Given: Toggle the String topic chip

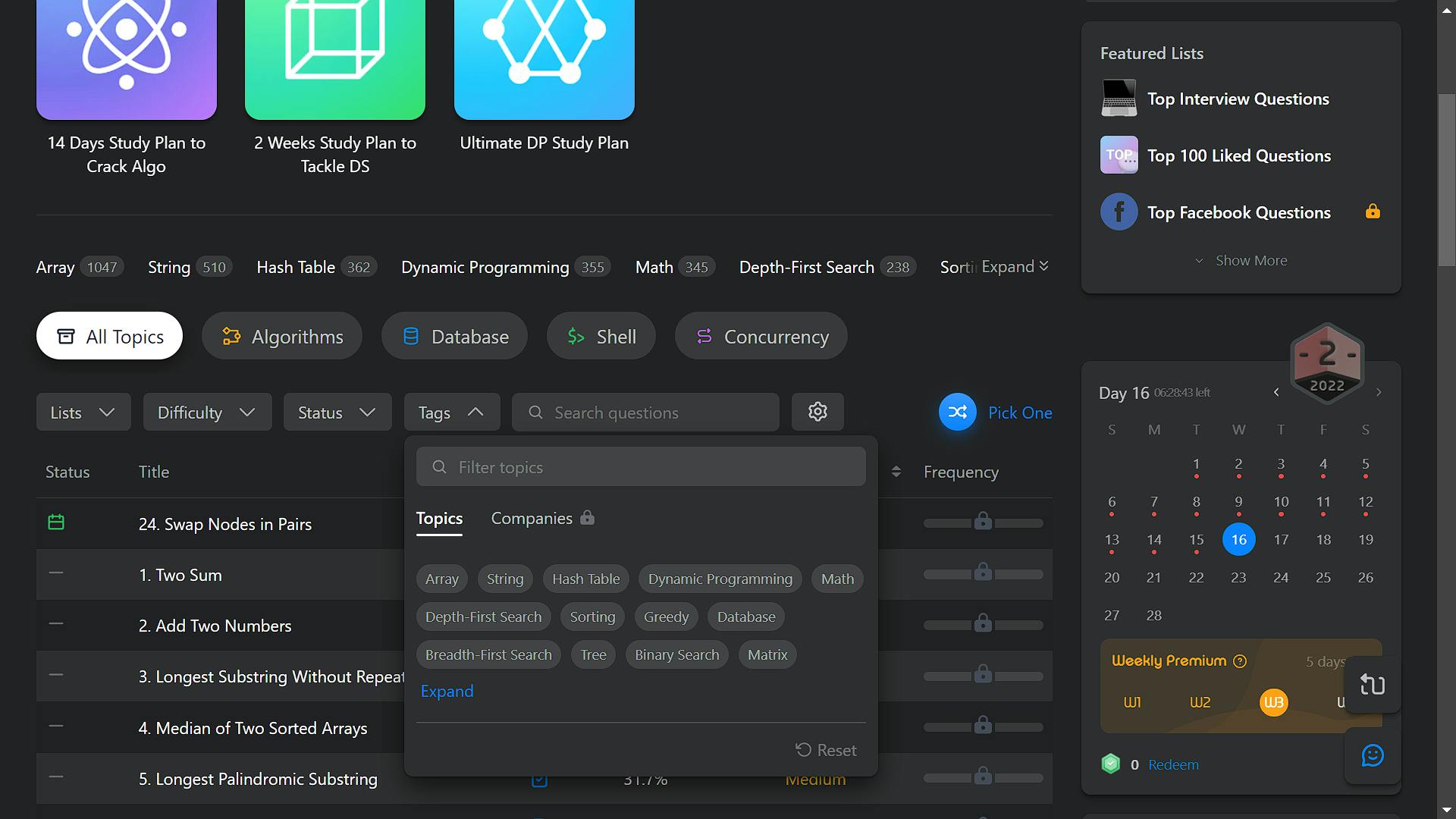Looking at the screenshot, I should [x=505, y=579].
